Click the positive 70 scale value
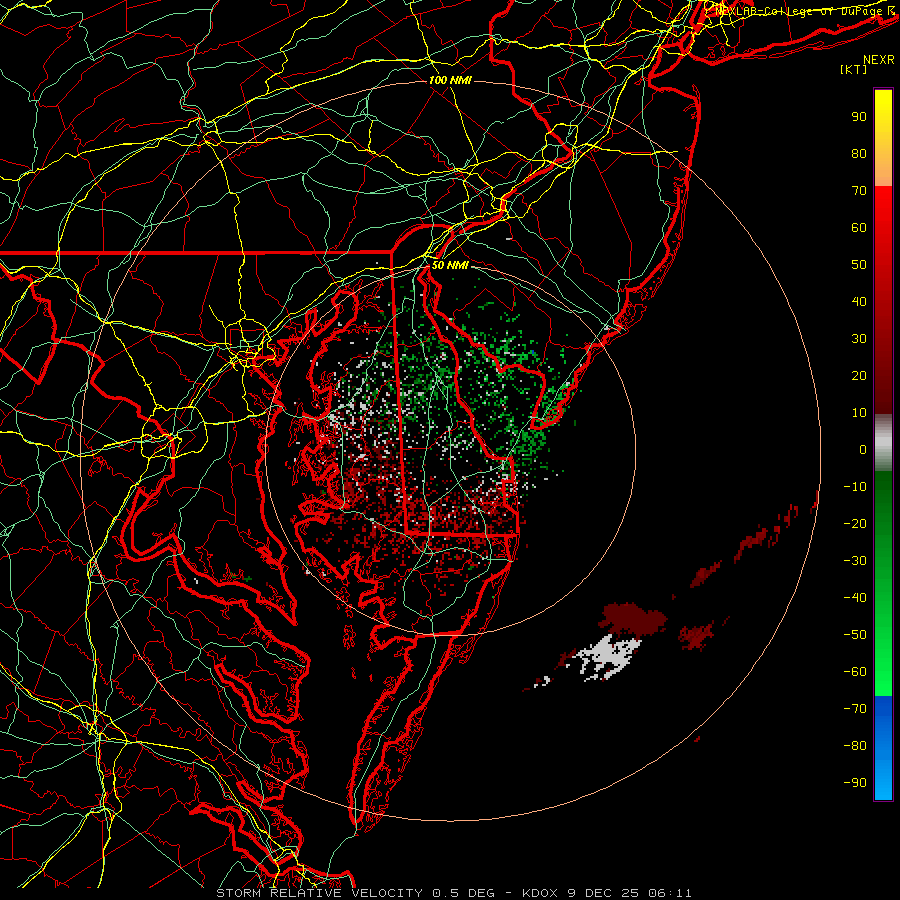Viewport: 900px width, 900px height. (x=859, y=191)
